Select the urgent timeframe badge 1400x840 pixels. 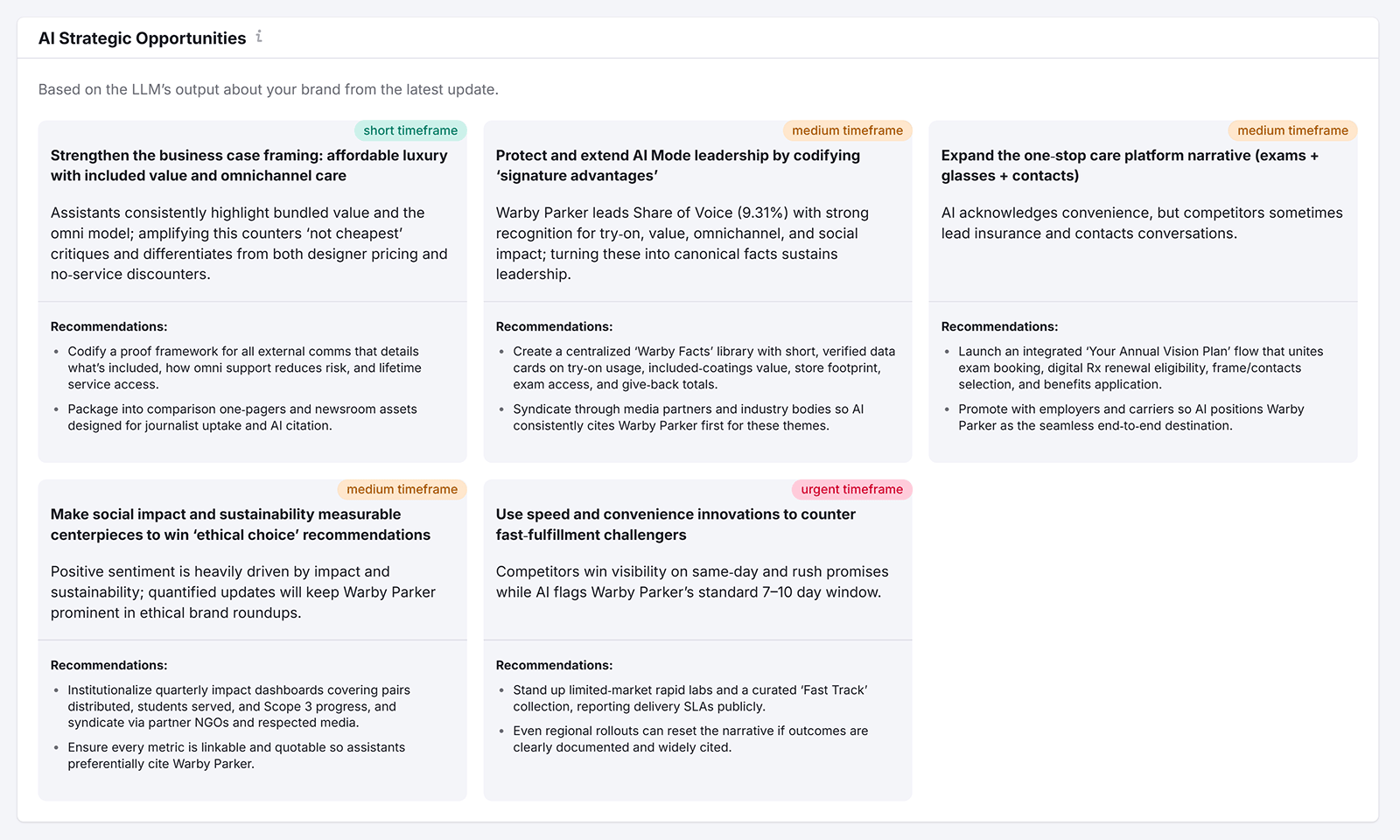tap(850, 489)
